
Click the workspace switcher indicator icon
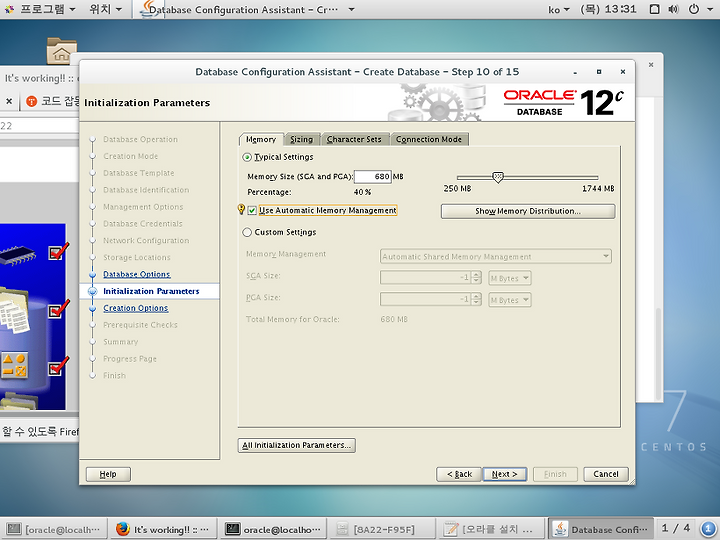[x=708, y=529]
